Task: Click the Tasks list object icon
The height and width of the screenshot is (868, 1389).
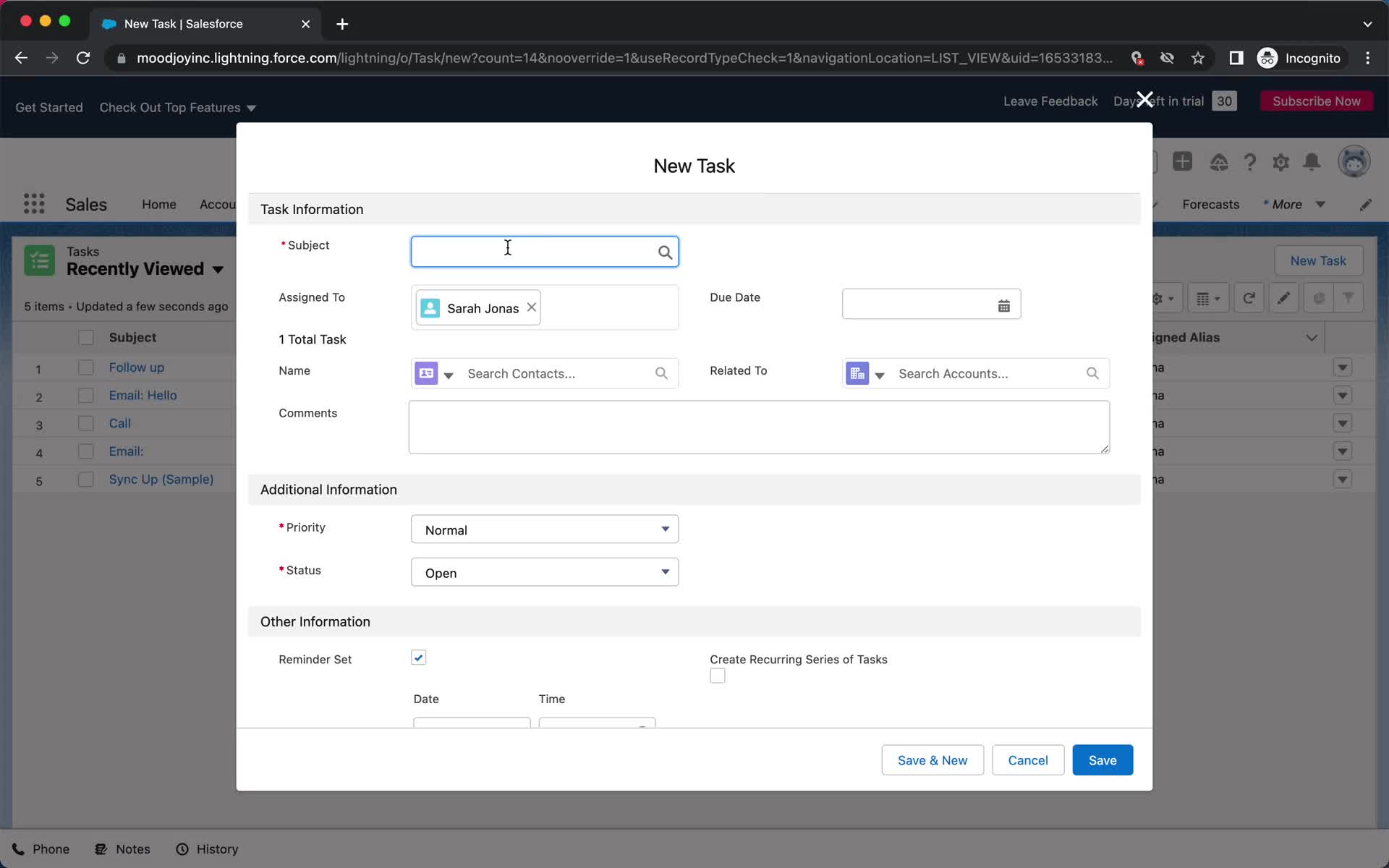Action: 39,260
